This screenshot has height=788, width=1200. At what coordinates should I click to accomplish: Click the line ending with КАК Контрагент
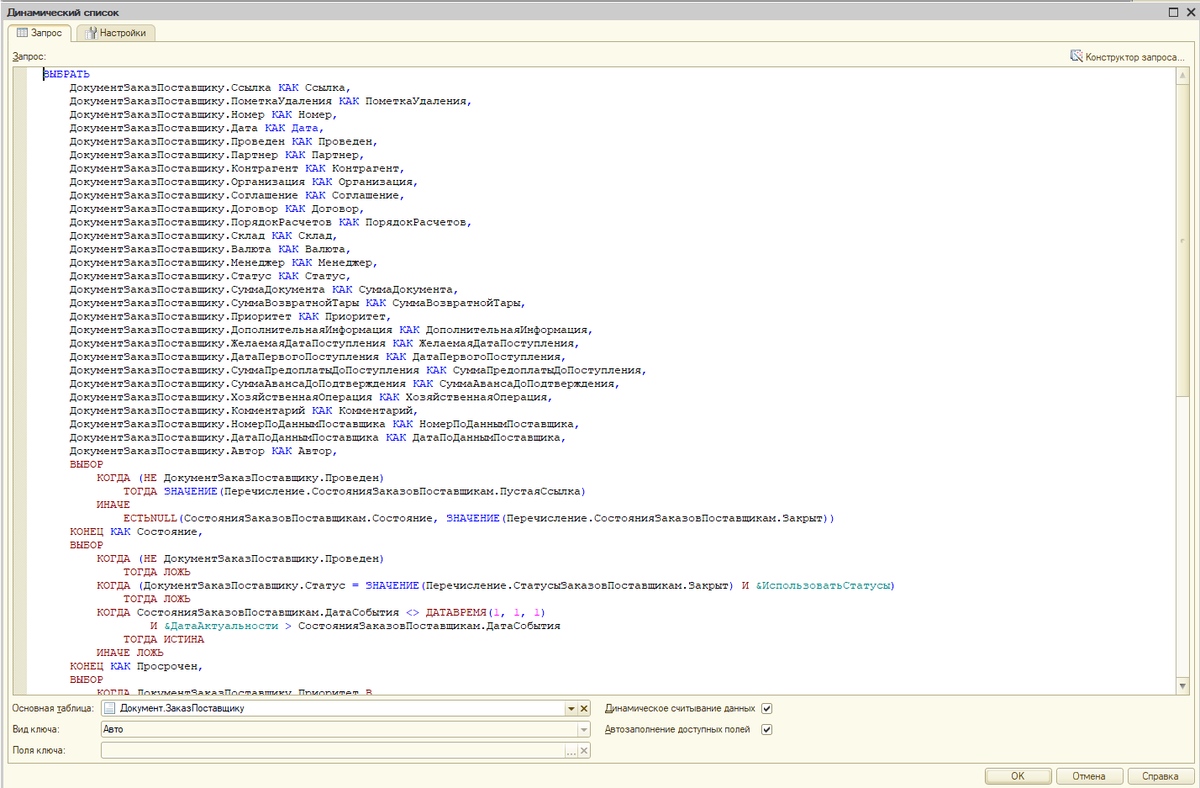pyautogui.click(x=236, y=168)
